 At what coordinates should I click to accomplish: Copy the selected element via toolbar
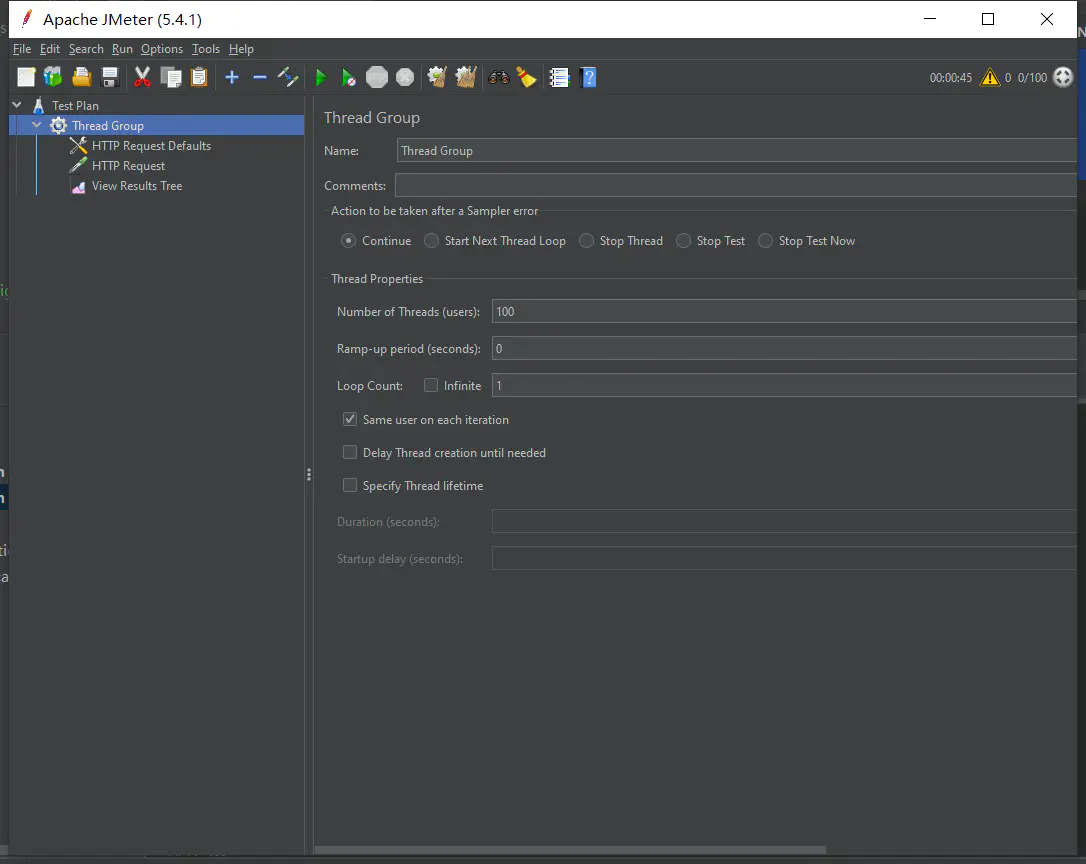pos(170,77)
